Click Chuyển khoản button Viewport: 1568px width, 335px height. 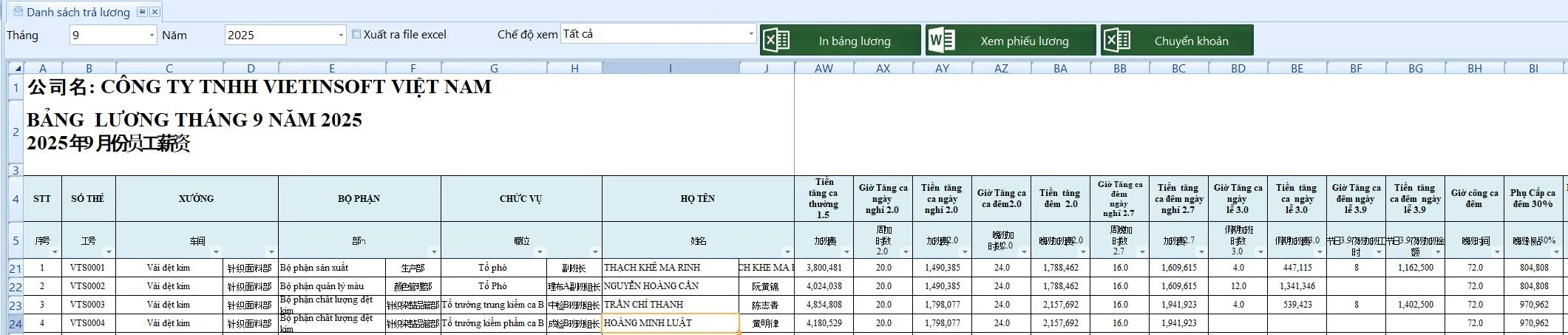(1177, 40)
